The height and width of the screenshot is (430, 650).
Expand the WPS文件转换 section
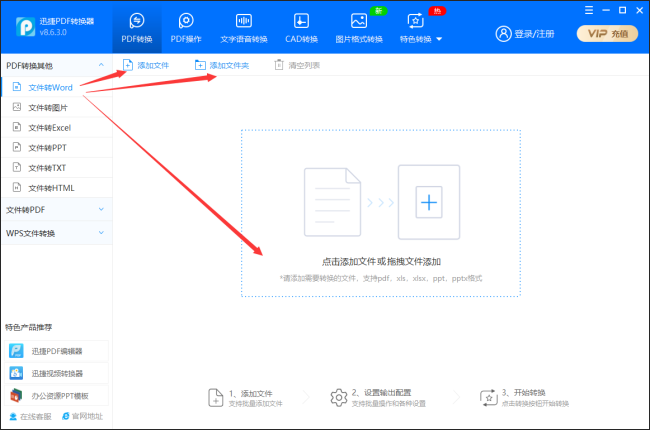57,233
